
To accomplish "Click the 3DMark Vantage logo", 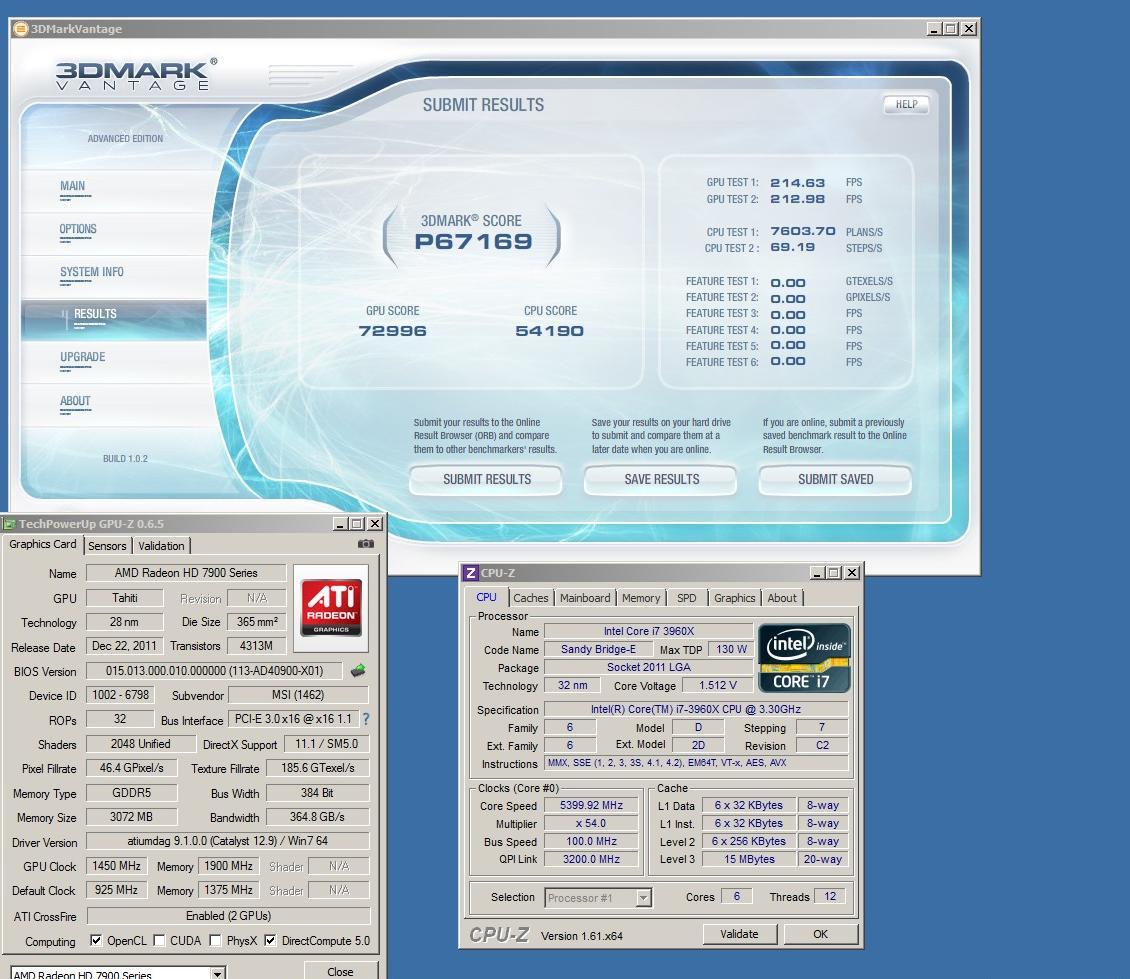I will (x=136, y=74).
